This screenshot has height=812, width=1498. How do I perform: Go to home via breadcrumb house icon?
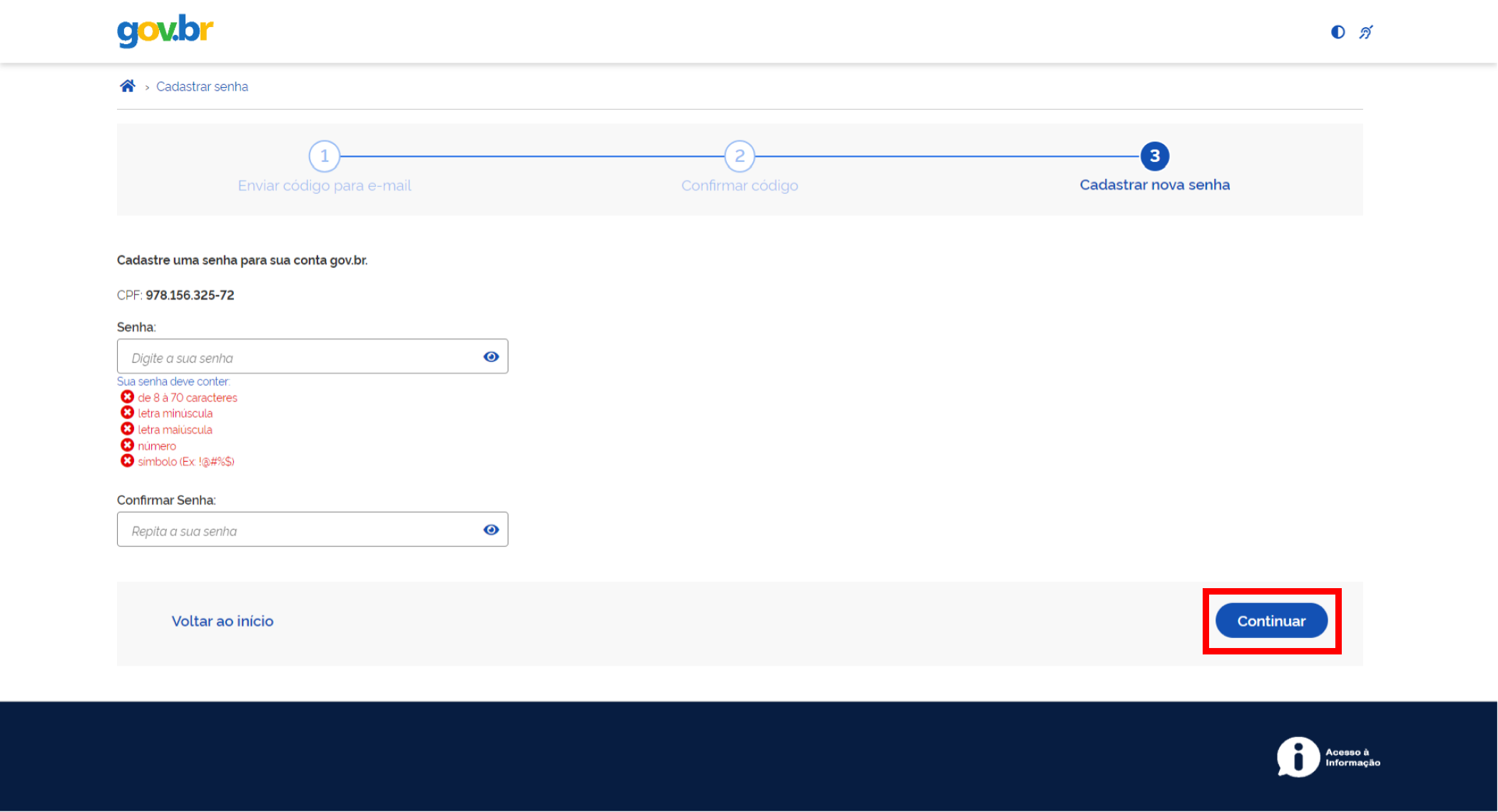click(128, 86)
